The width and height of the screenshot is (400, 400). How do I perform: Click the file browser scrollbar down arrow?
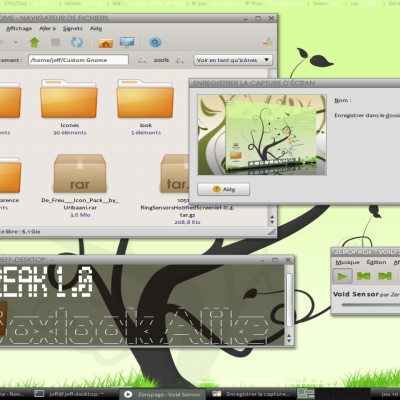click(x=272, y=222)
